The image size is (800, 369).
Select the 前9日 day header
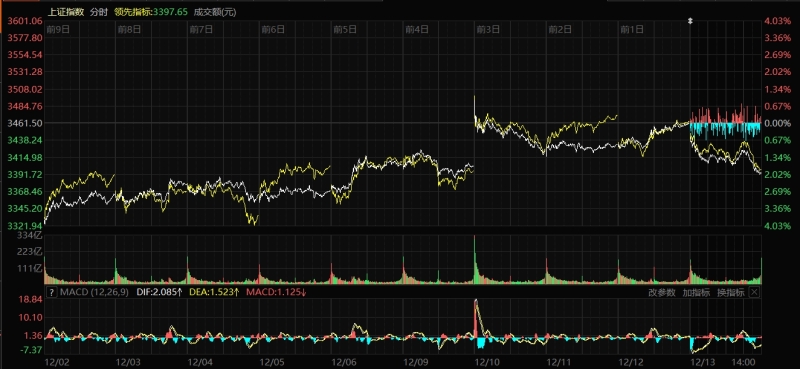click(x=58, y=30)
